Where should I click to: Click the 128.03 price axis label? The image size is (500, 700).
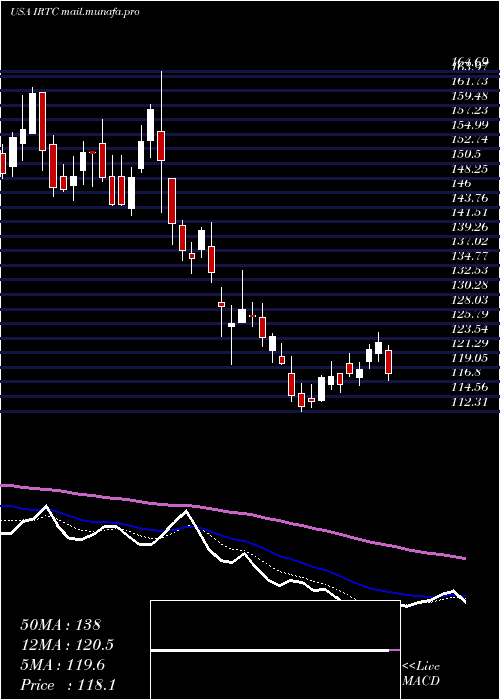click(470, 300)
